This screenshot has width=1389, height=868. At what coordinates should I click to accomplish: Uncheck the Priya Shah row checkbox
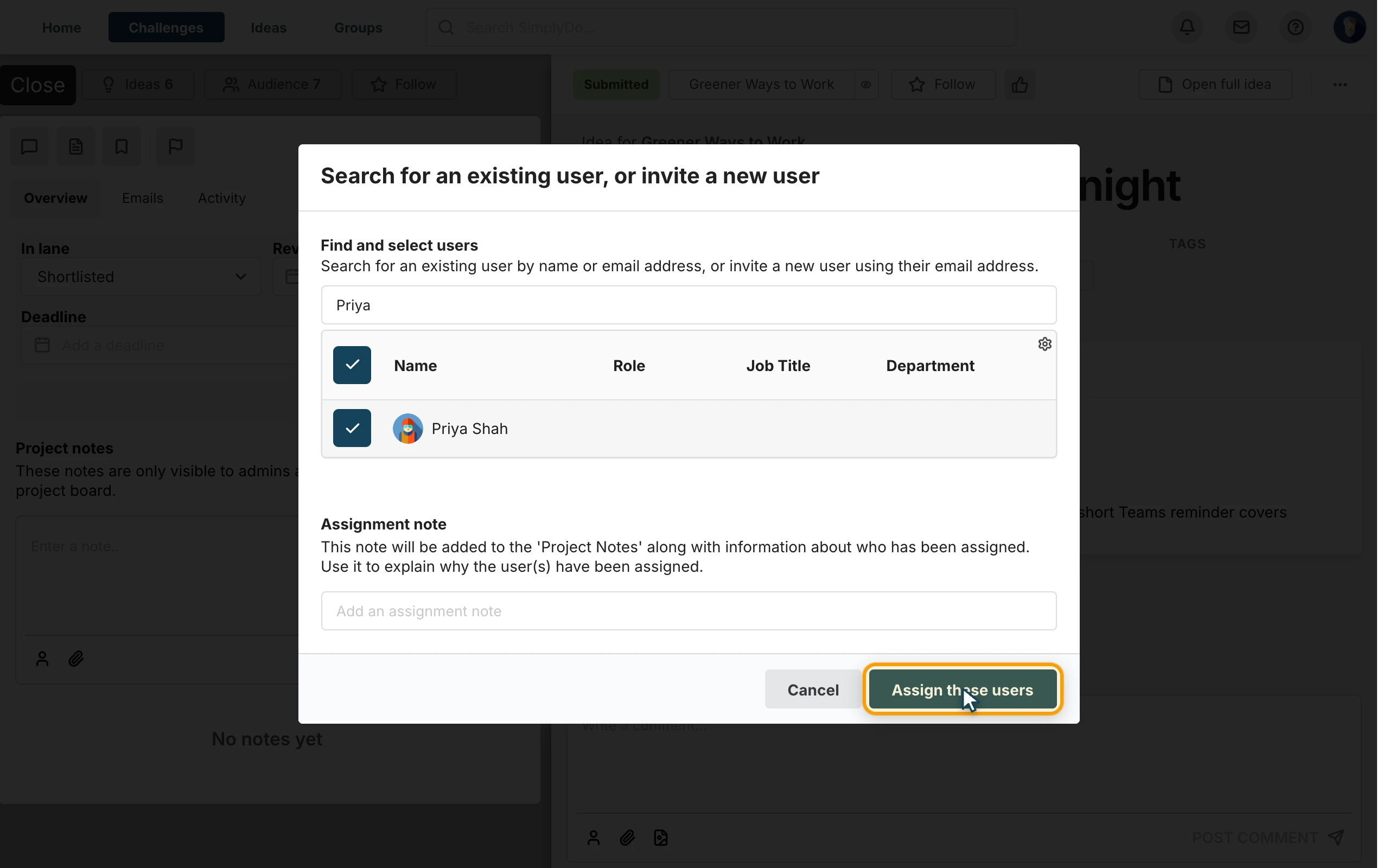[x=352, y=428]
